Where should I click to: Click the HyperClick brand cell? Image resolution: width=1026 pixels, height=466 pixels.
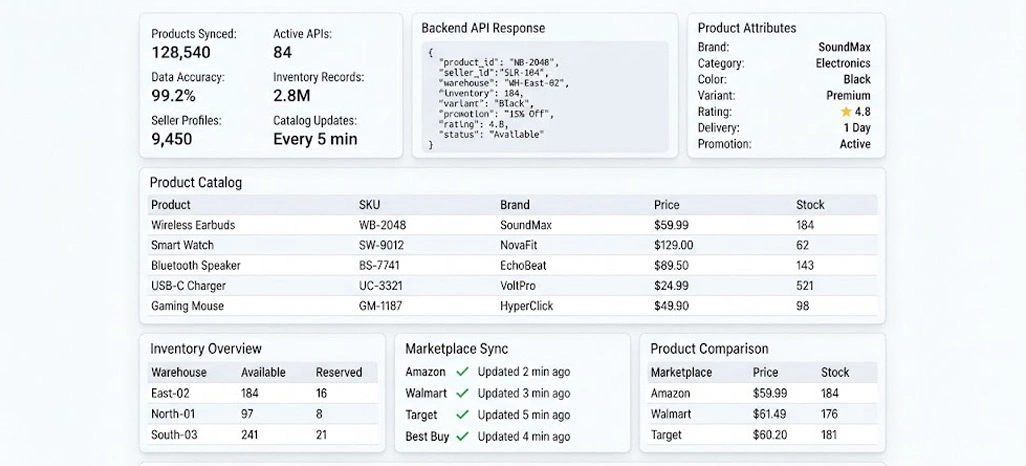pos(527,306)
